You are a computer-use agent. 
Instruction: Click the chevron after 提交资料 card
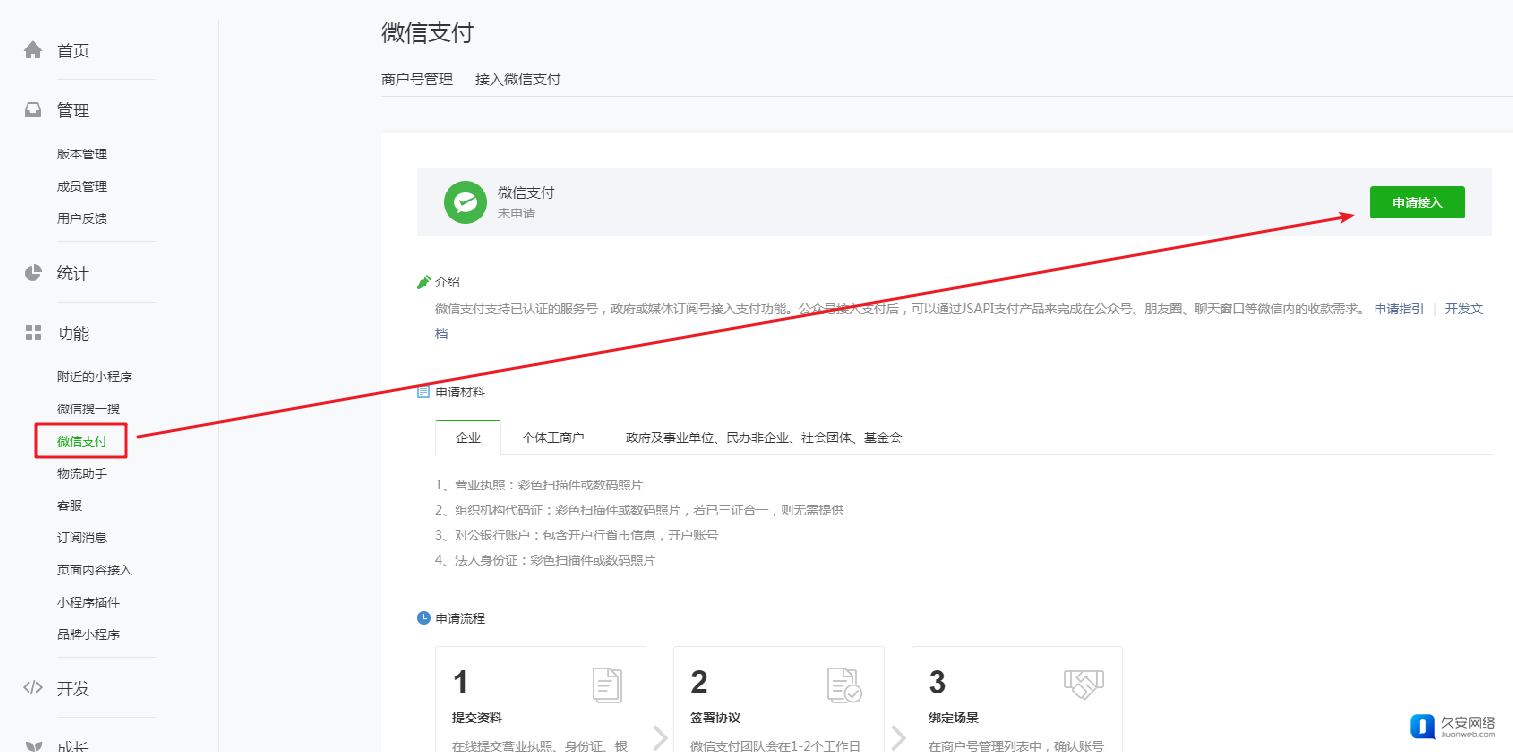coord(660,739)
